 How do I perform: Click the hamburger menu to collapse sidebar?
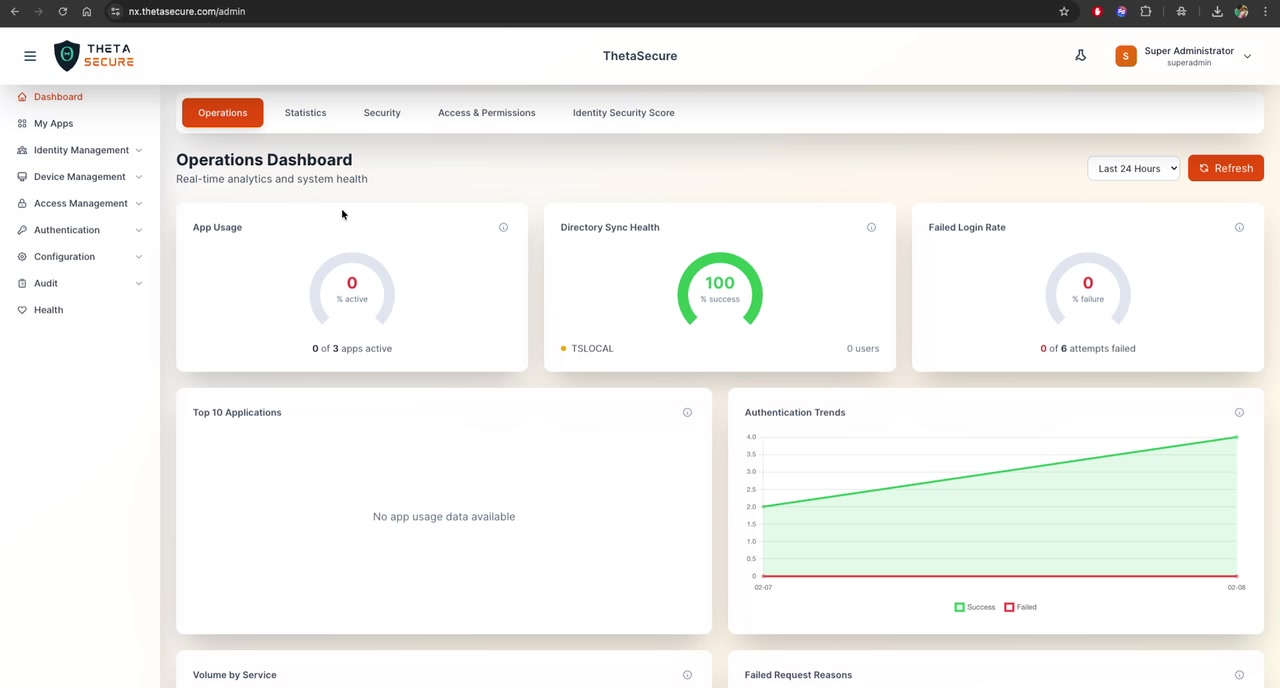coord(30,55)
